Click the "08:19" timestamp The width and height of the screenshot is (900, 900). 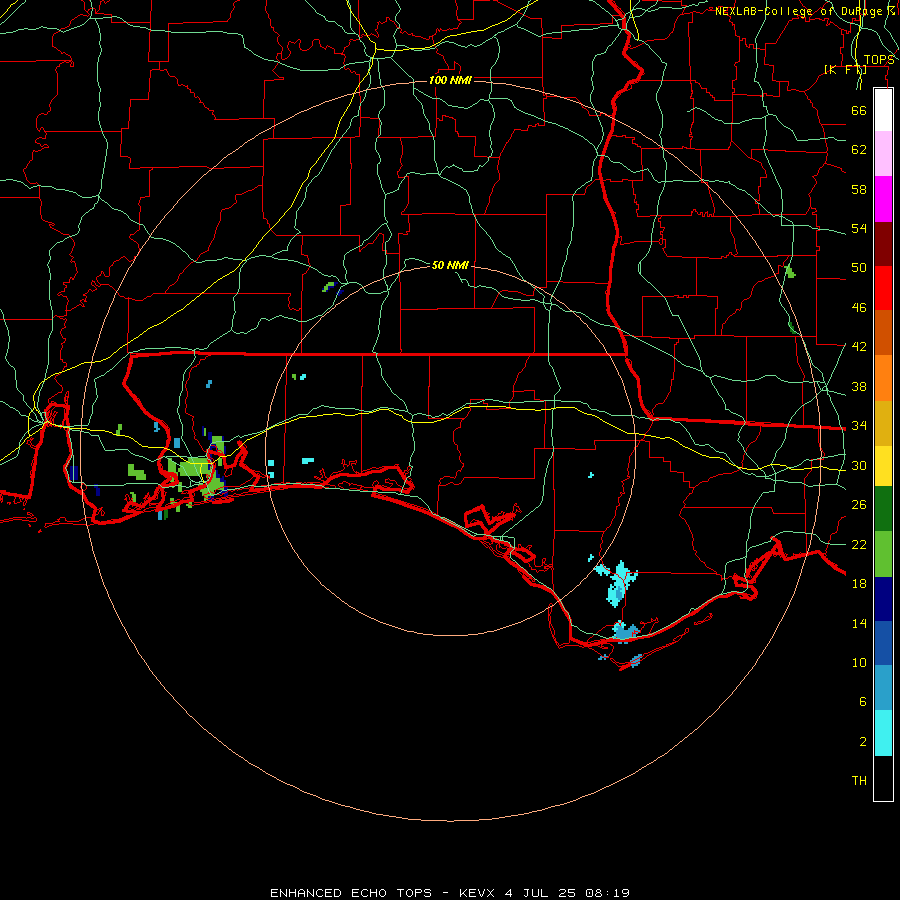pyautogui.click(x=607, y=893)
